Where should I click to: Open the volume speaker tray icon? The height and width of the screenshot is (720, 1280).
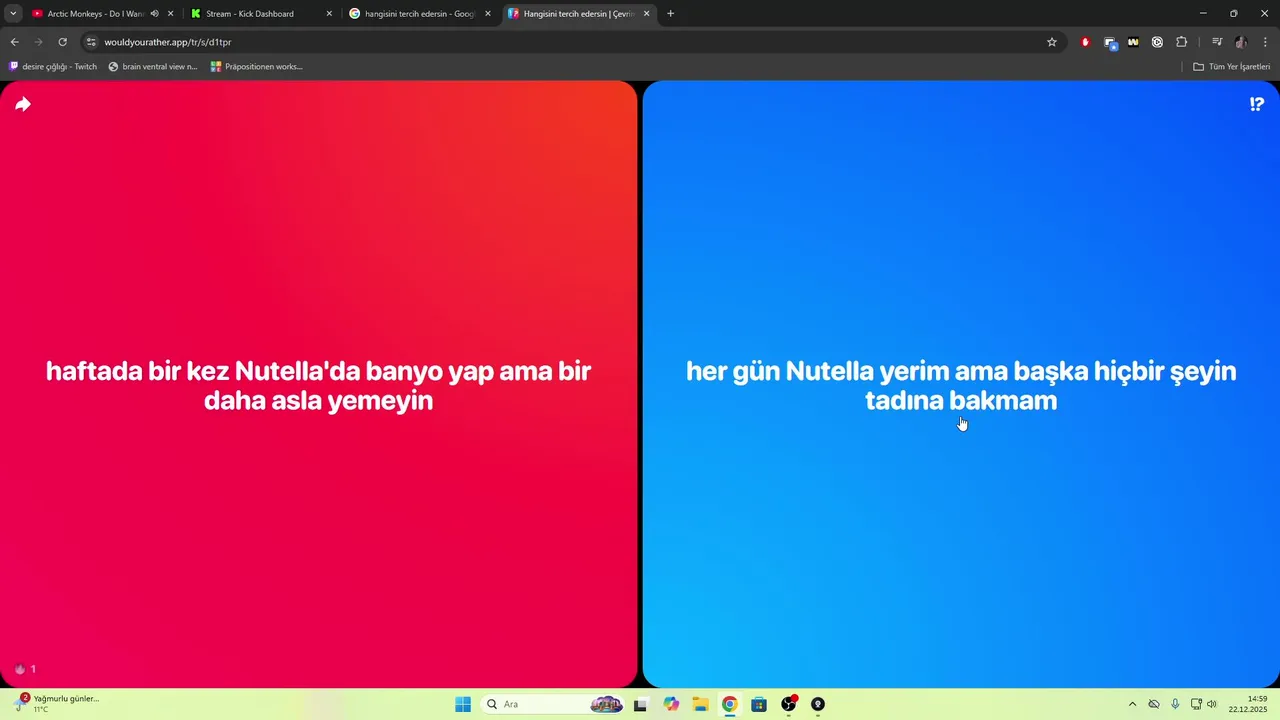[1212, 704]
